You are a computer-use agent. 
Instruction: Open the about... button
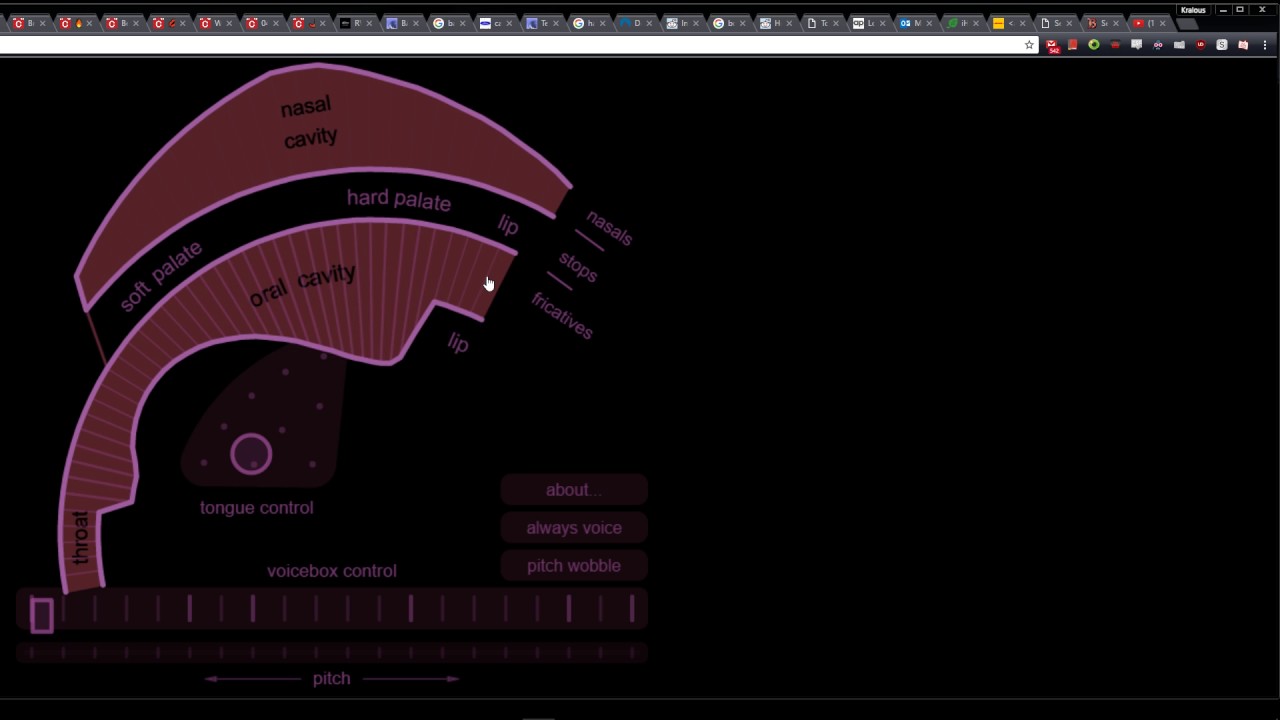(x=574, y=490)
